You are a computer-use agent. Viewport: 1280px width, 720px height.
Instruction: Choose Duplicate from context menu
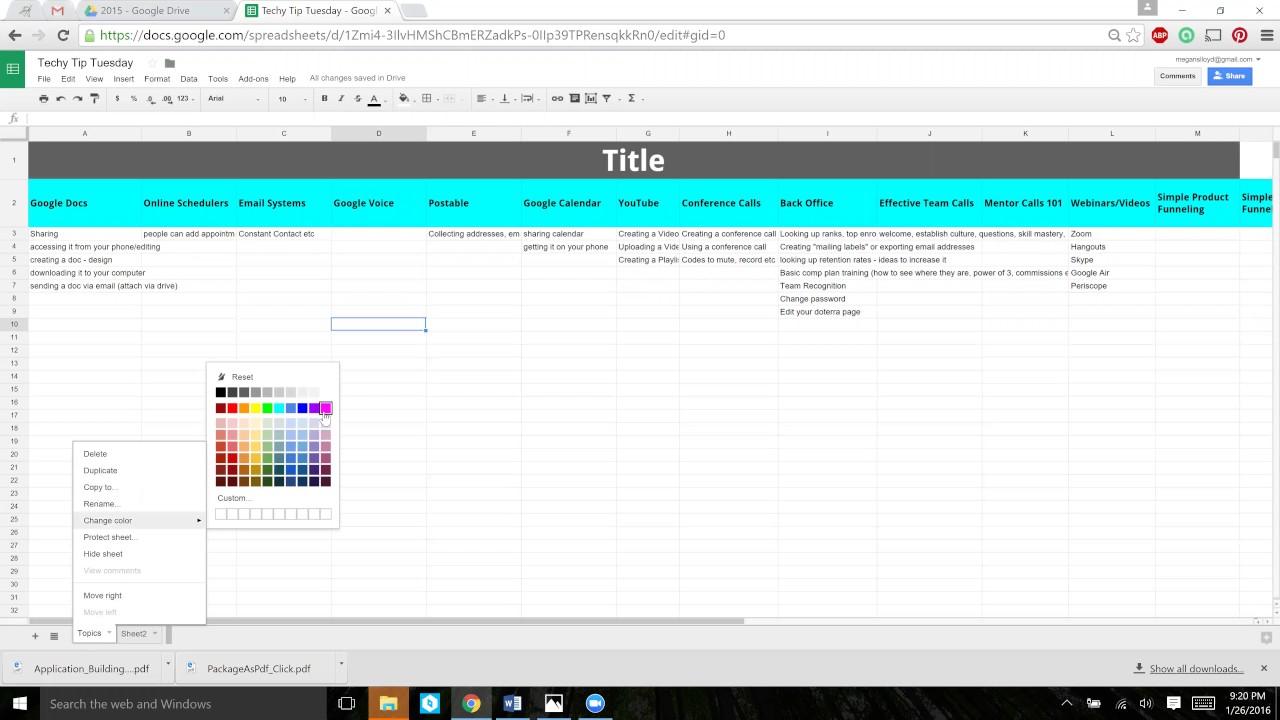[x=139, y=470]
